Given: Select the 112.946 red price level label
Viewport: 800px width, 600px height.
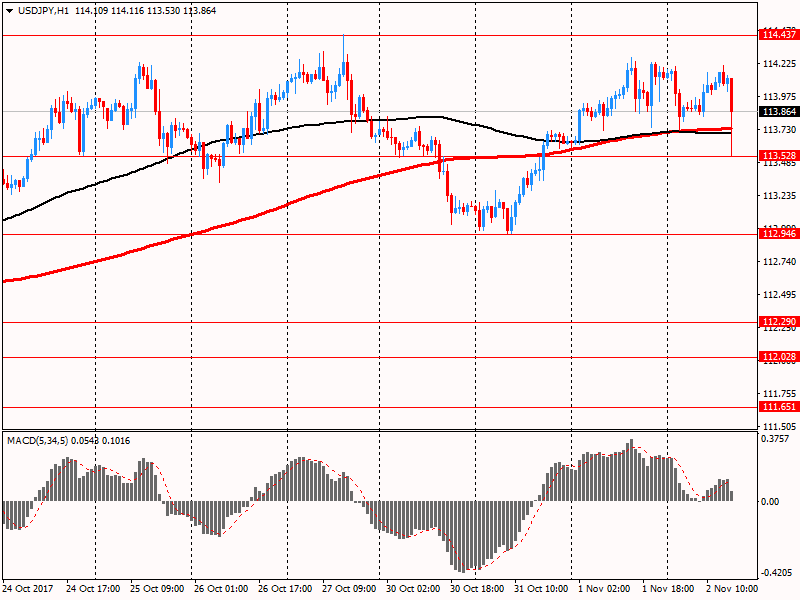Looking at the screenshot, I should [x=779, y=234].
